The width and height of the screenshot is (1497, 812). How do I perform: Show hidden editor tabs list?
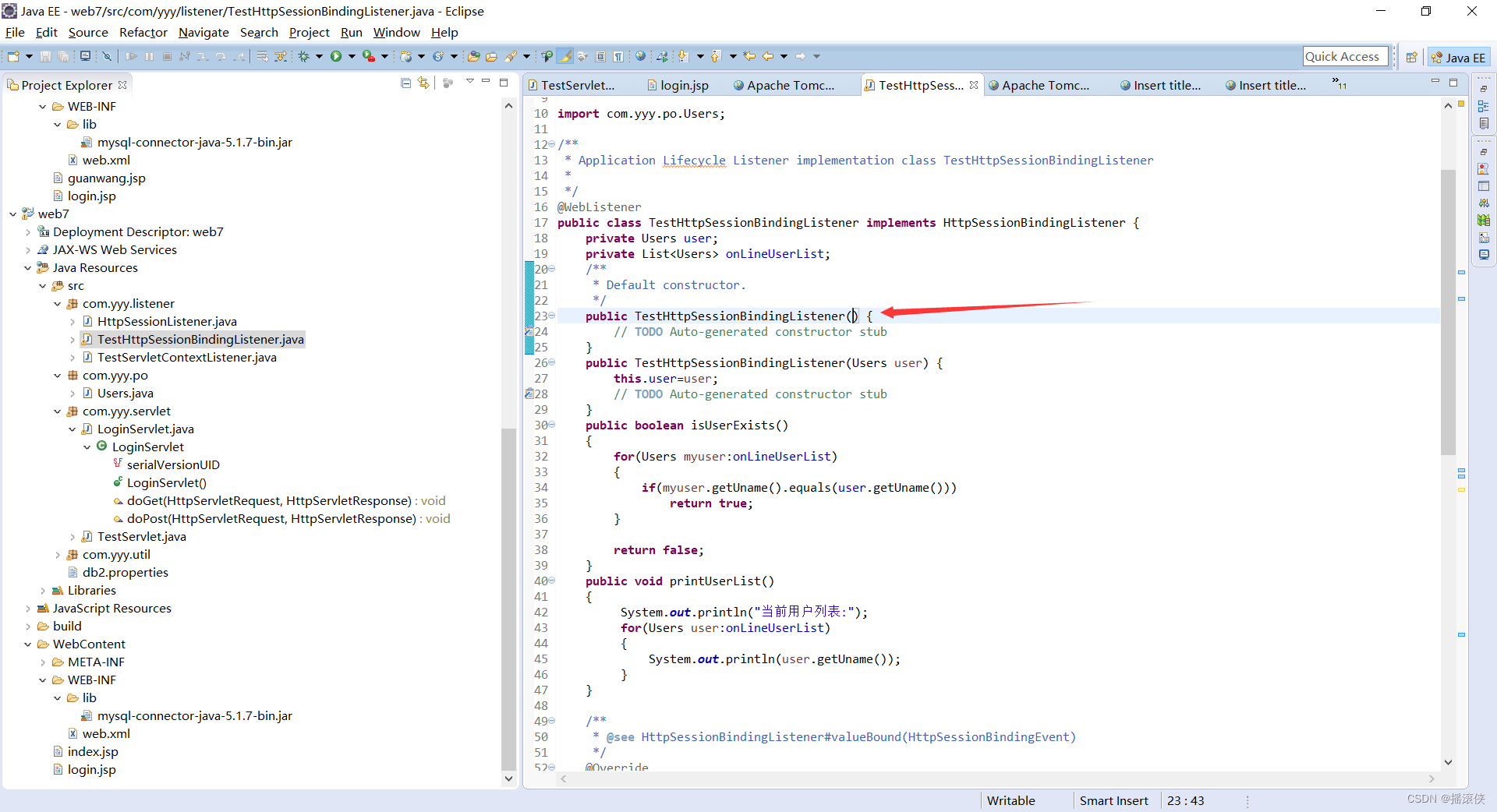tap(1339, 83)
